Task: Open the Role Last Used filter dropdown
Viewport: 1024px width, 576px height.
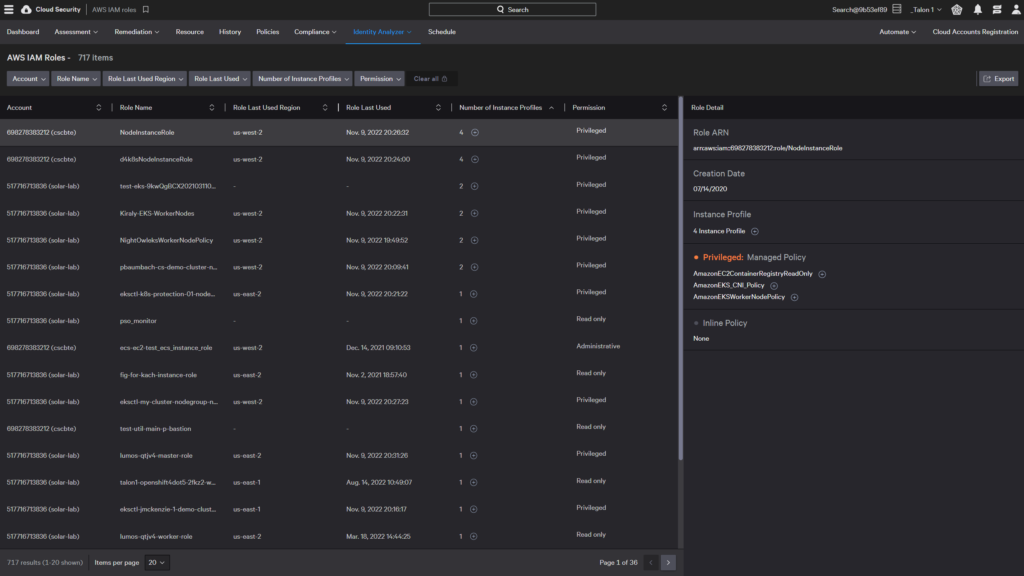Action: point(220,79)
